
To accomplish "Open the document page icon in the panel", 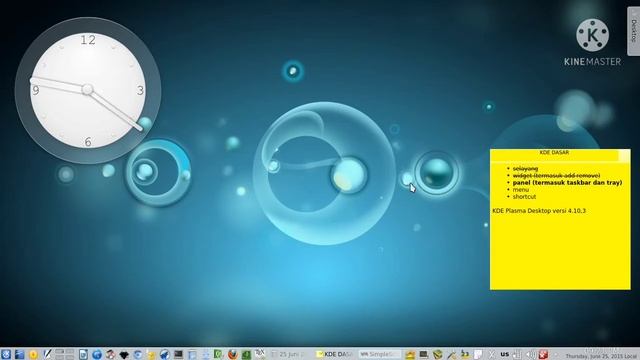I will (83, 354).
